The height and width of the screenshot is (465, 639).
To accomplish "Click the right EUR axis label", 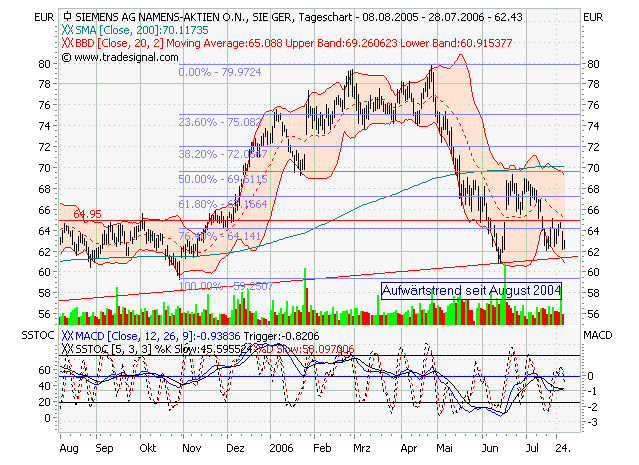I will [x=593, y=17].
